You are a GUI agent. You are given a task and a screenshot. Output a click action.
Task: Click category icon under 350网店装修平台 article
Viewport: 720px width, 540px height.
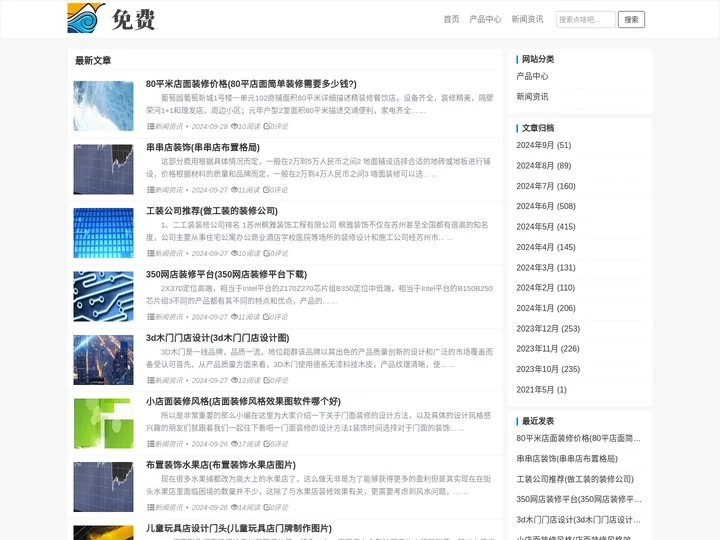point(150,317)
